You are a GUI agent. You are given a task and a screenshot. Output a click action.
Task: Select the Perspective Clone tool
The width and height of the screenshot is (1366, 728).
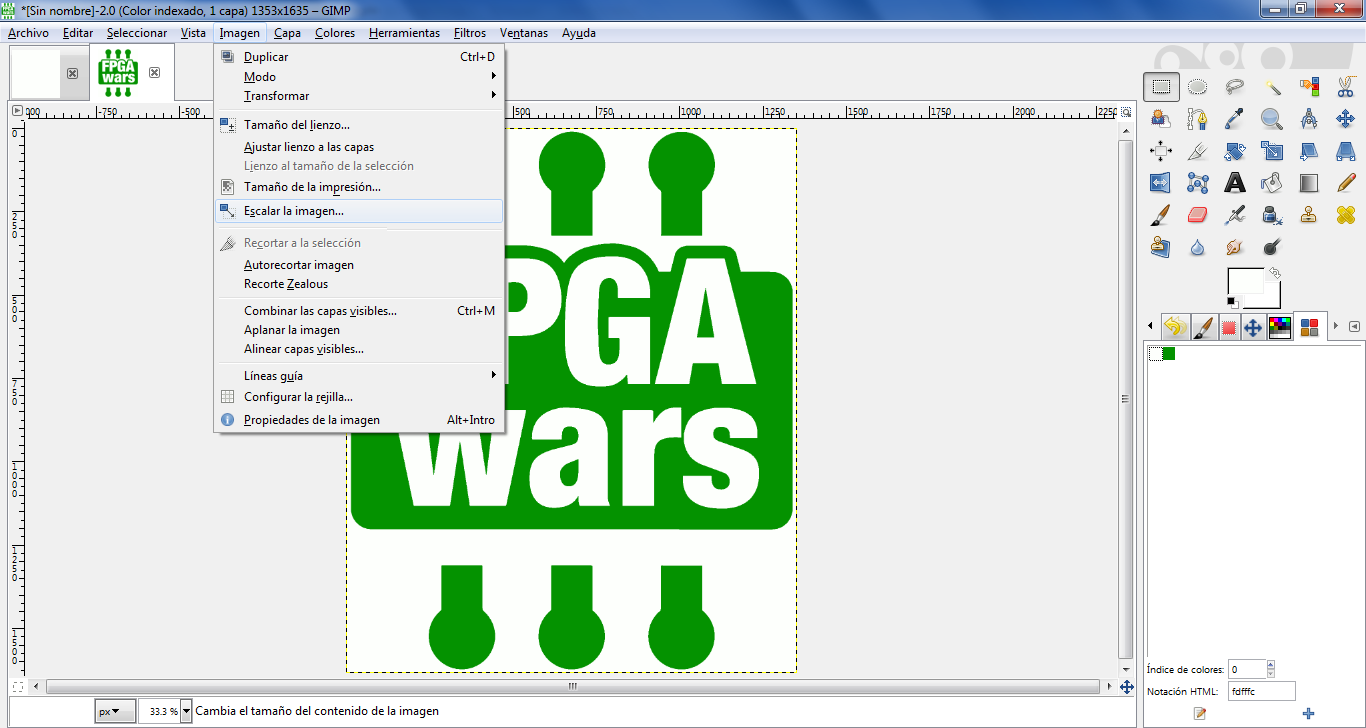[x=1161, y=247]
